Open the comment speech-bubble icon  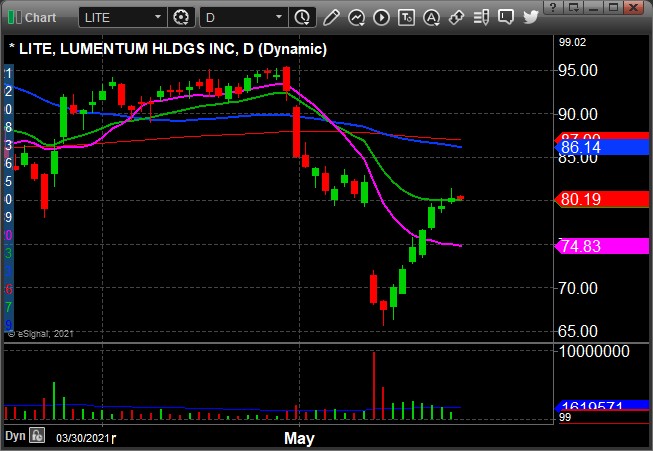tap(506, 17)
